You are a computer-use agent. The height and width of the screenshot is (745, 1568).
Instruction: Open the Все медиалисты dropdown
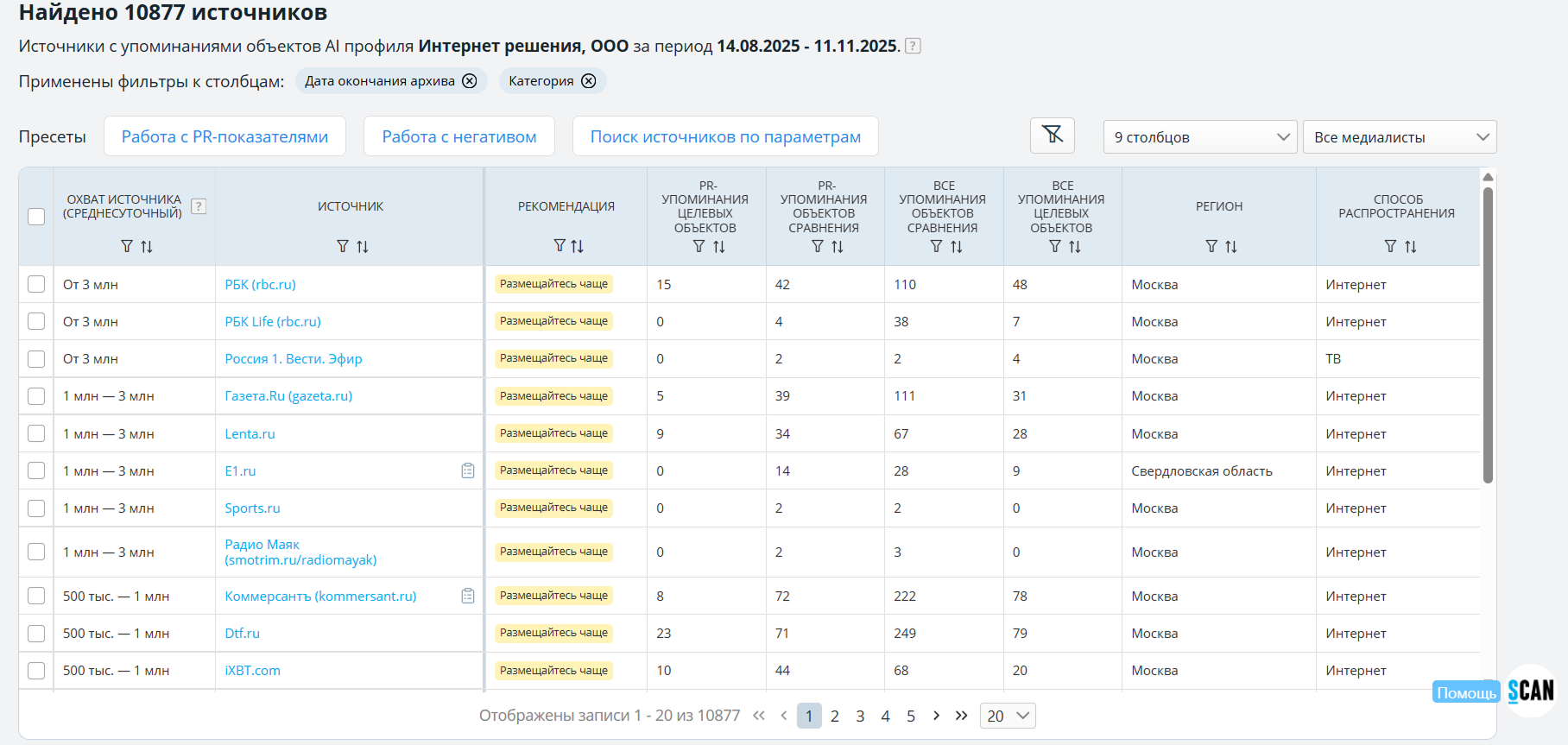(1399, 137)
